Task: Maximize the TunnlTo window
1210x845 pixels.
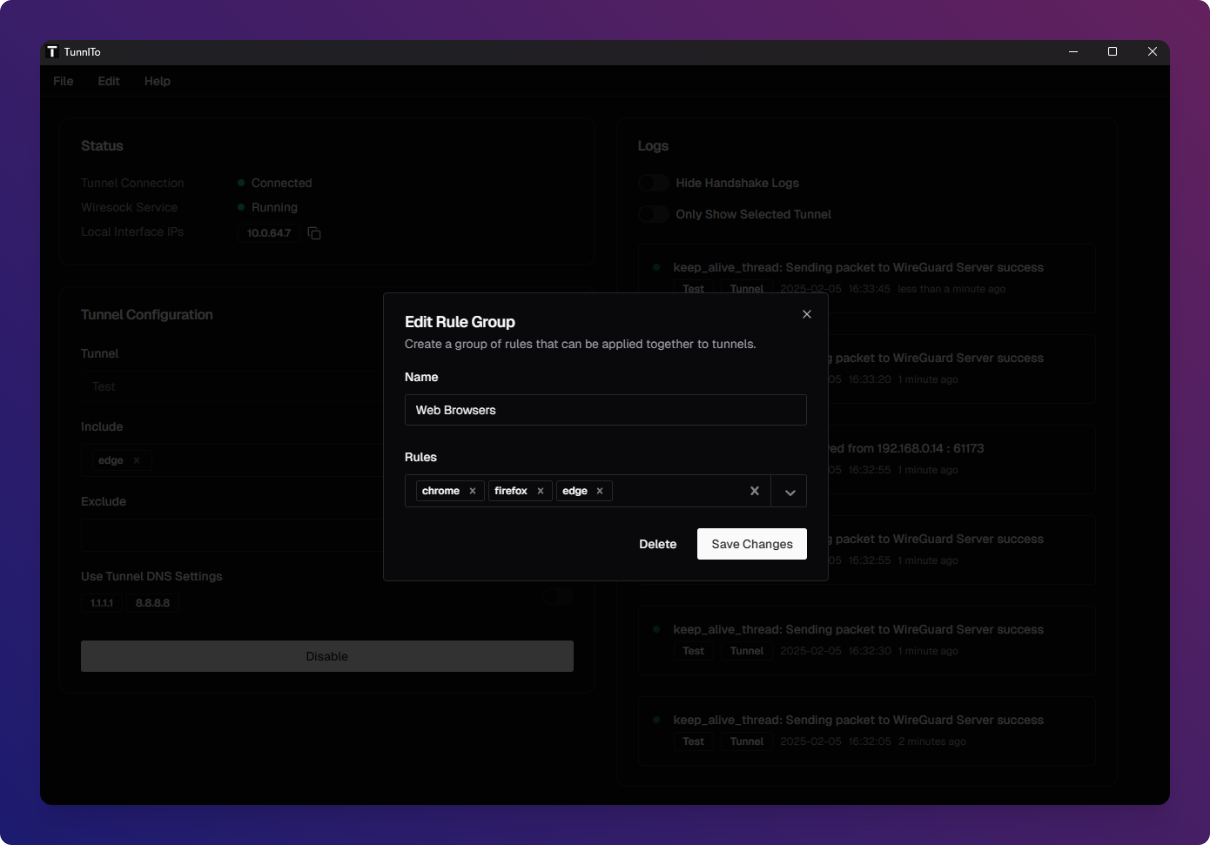Action: pyautogui.click(x=1112, y=52)
